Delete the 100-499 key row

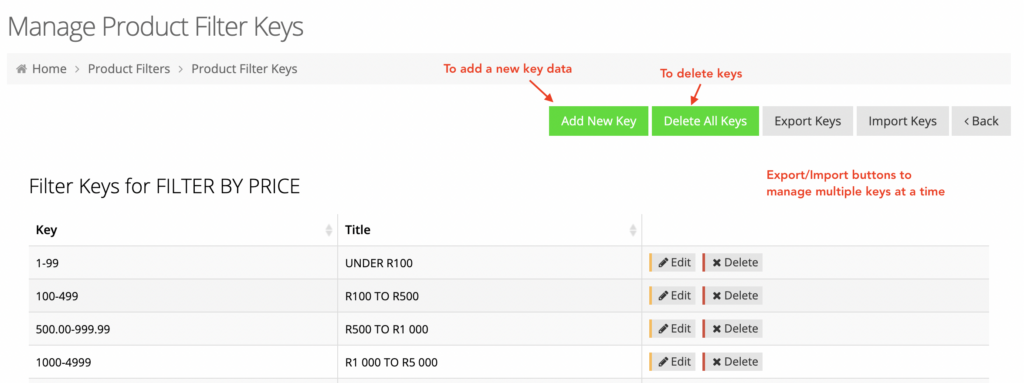tap(733, 295)
